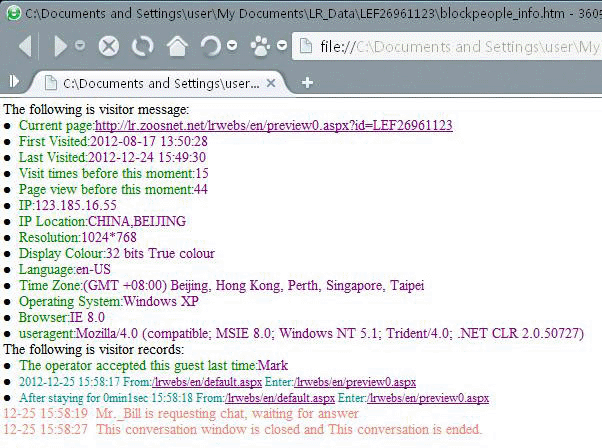Click the paw print icon

[x=260, y=46]
